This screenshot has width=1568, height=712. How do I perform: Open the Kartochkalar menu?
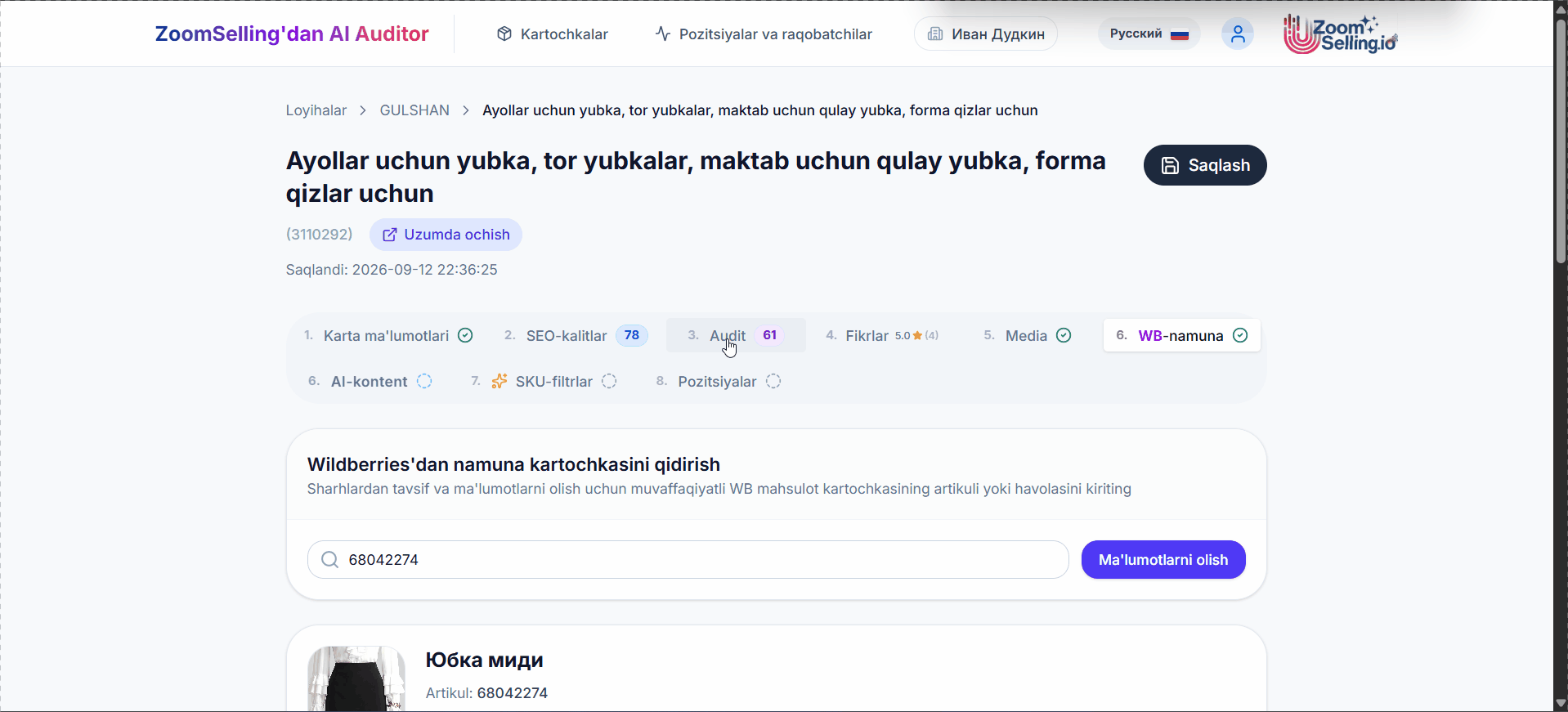[x=553, y=34]
